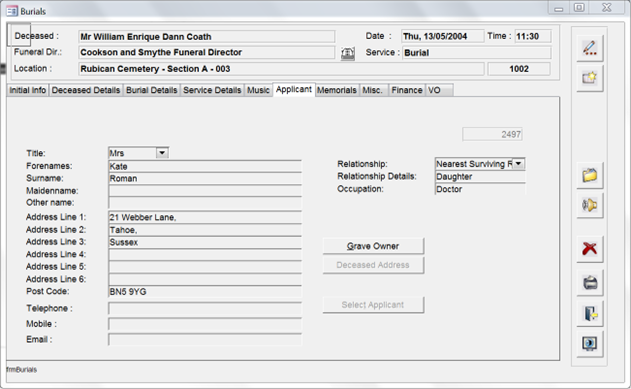Open the Deceased Details tab
This screenshot has height=389, width=631.
(x=86, y=90)
